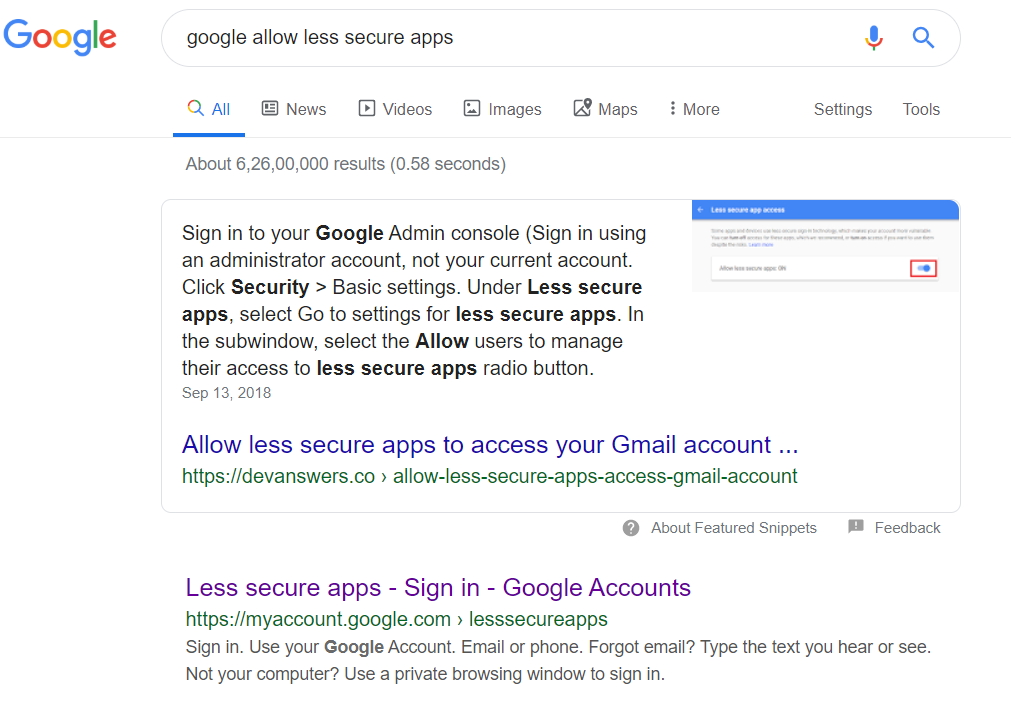
Task: Click the myaccount.google.com green URL
Action: [x=396, y=619]
